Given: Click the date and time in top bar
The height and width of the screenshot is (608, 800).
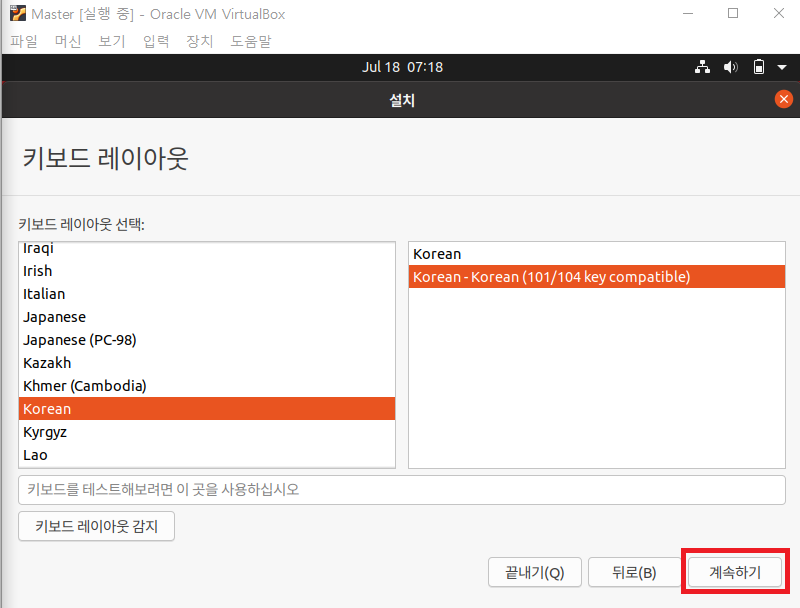Looking at the screenshot, I should pos(402,67).
